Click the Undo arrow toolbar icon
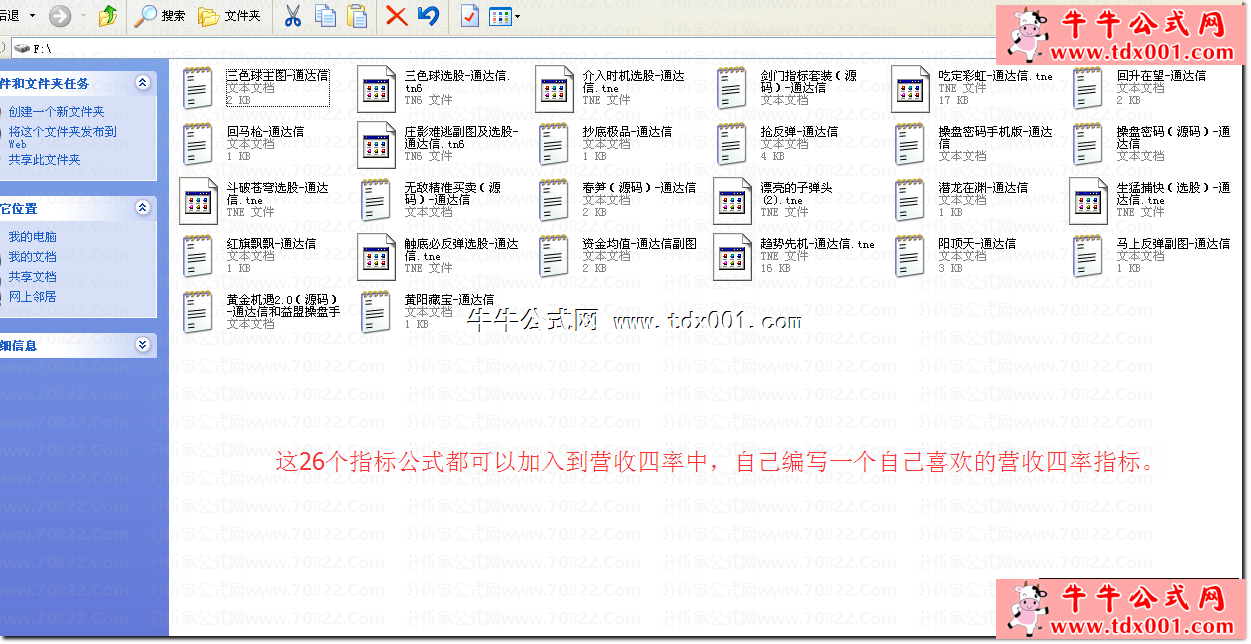This screenshot has height=644, width=1251. pos(428,16)
